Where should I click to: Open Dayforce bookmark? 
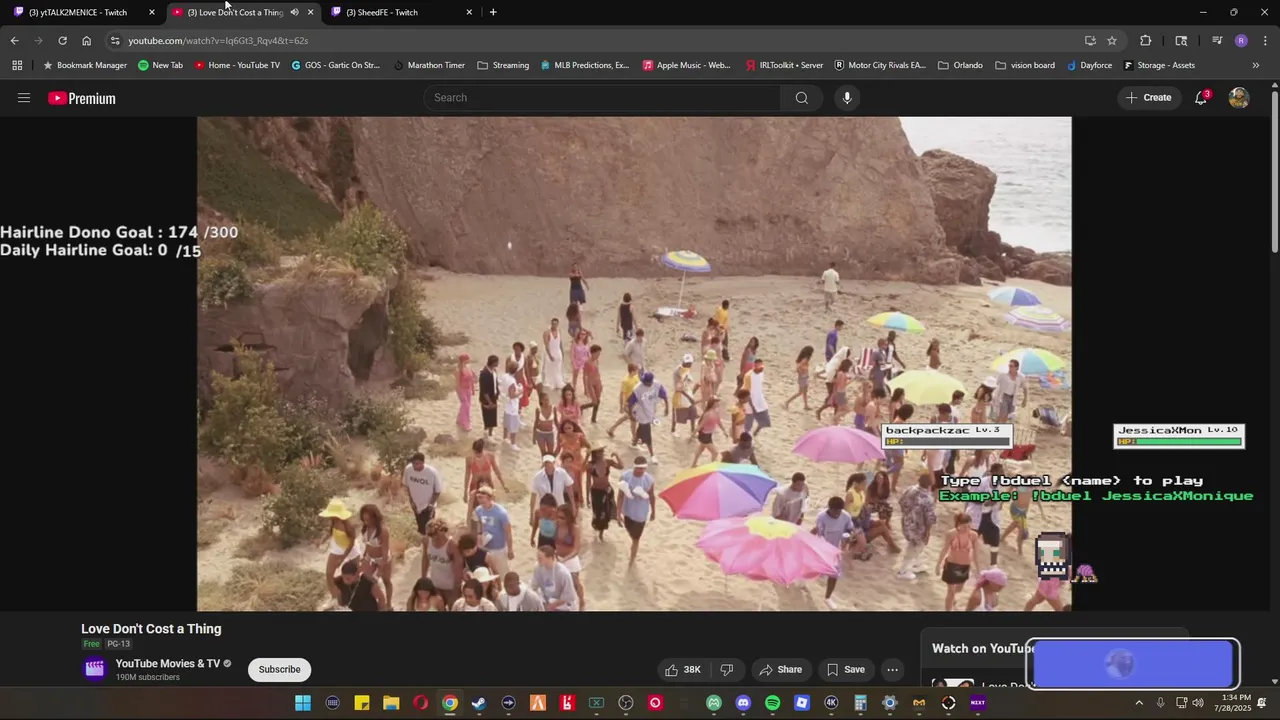pyautogui.click(x=1089, y=65)
